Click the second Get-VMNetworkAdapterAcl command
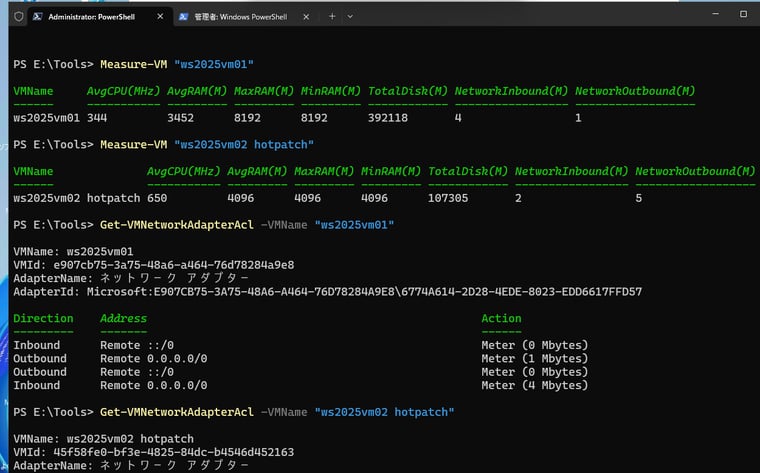Viewport: 760px width, 473px height. click(176, 412)
